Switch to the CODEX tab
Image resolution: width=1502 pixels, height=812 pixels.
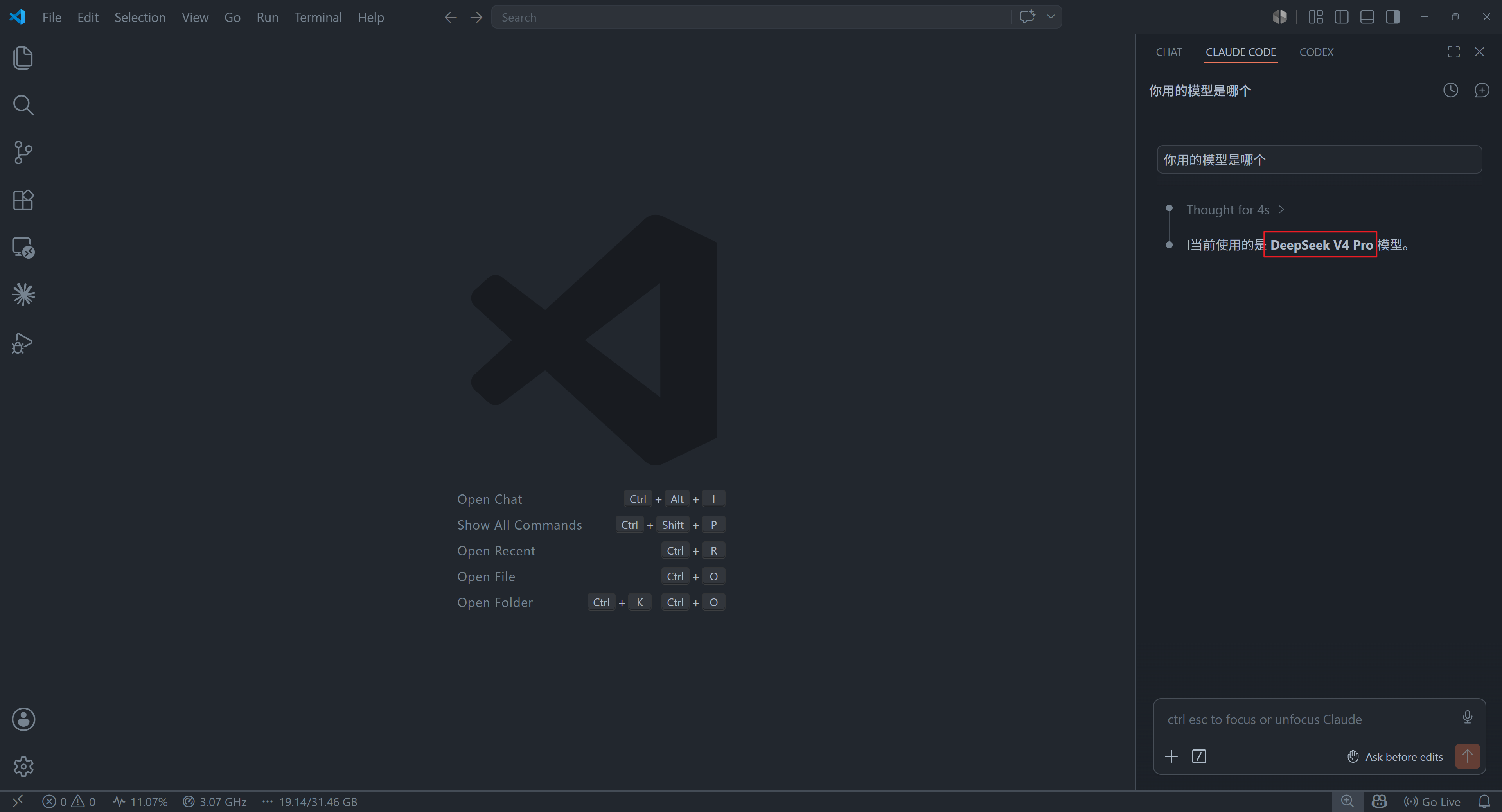[x=1317, y=52]
